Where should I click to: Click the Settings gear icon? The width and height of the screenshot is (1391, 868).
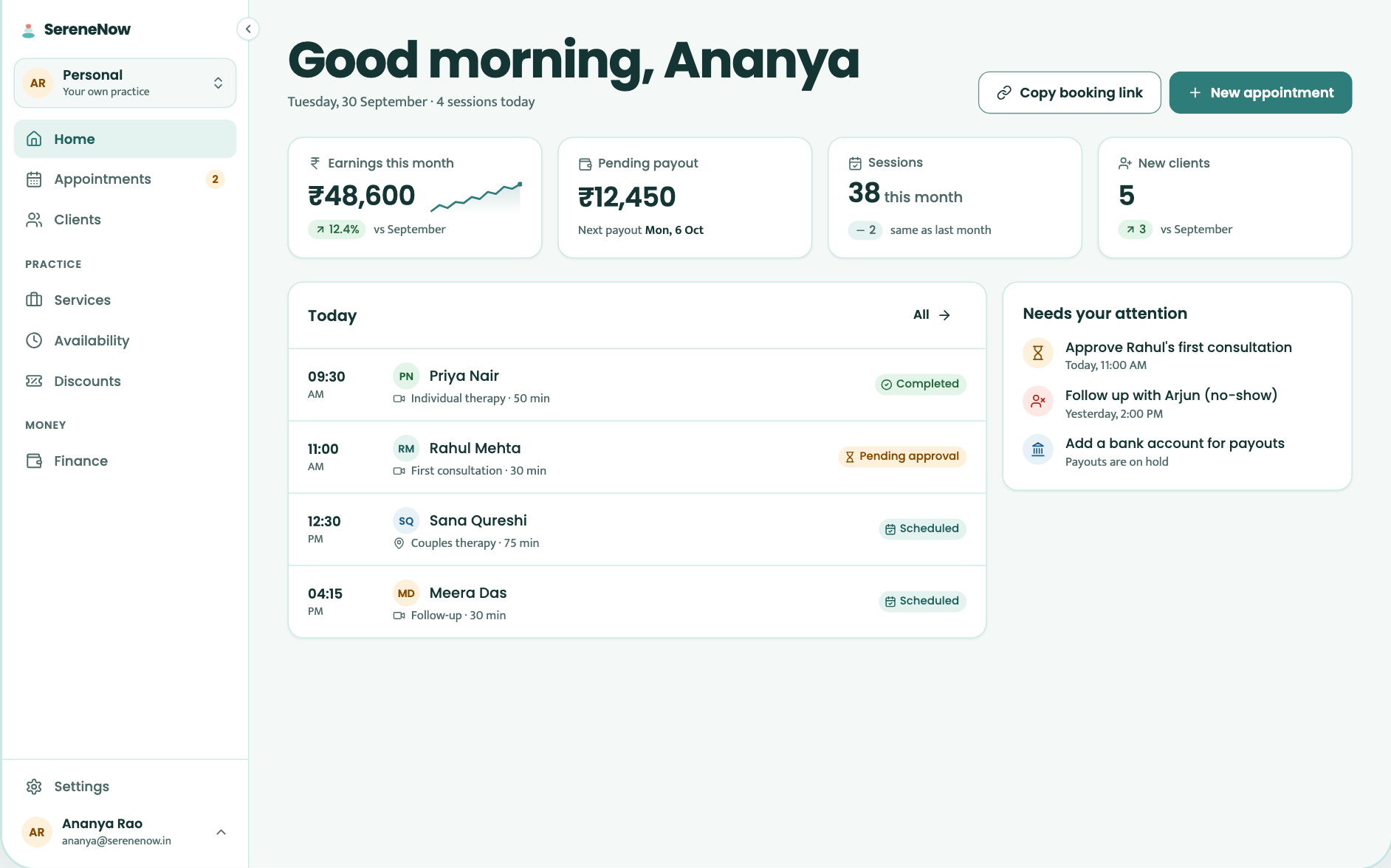(x=34, y=786)
